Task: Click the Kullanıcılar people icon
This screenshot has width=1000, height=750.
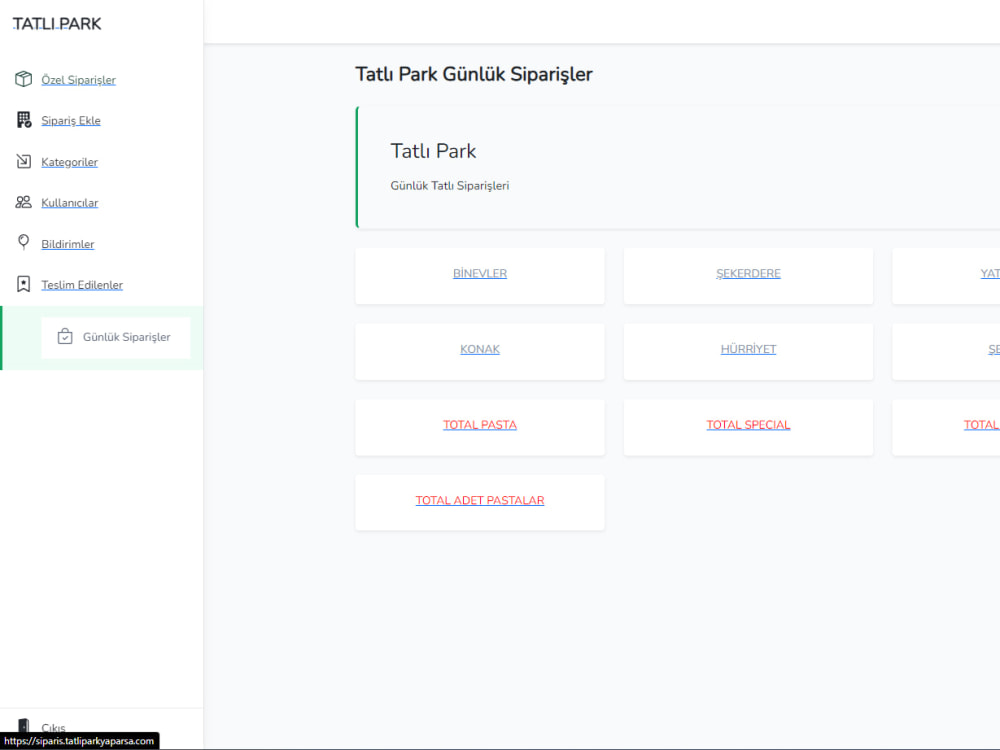Action: (24, 202)
